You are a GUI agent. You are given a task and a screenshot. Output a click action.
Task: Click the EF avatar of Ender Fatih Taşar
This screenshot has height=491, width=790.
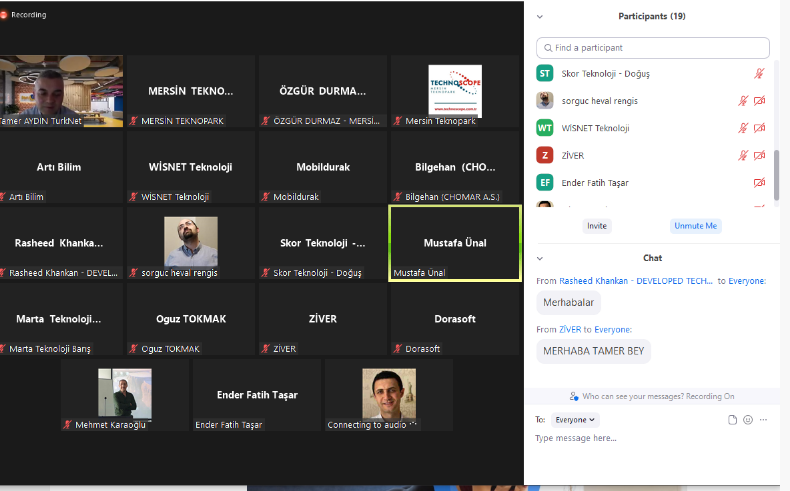tap(545, 182)
